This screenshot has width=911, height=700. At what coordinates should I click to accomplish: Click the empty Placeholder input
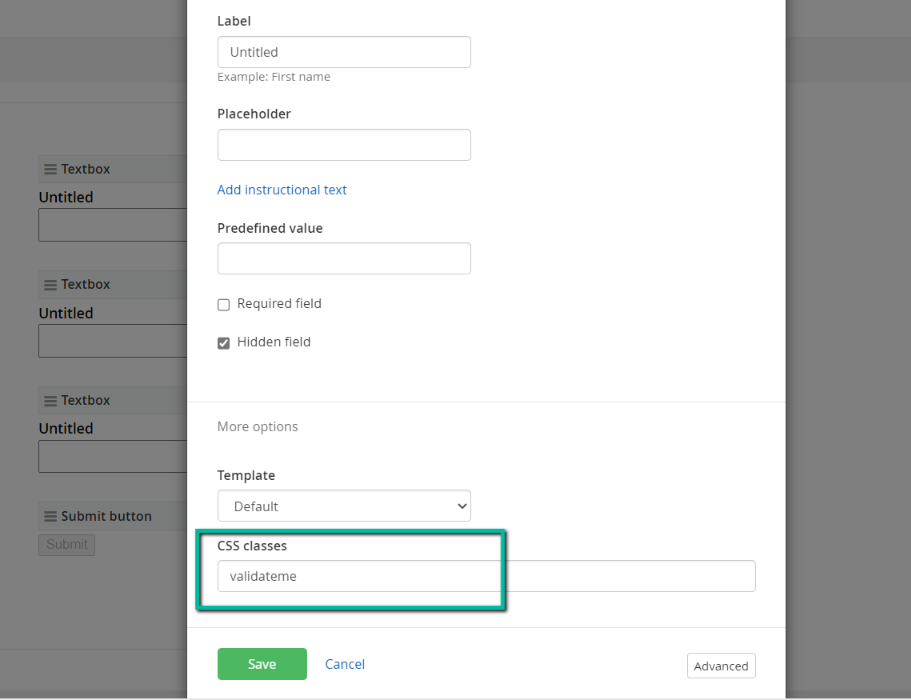tap(344, 144)
